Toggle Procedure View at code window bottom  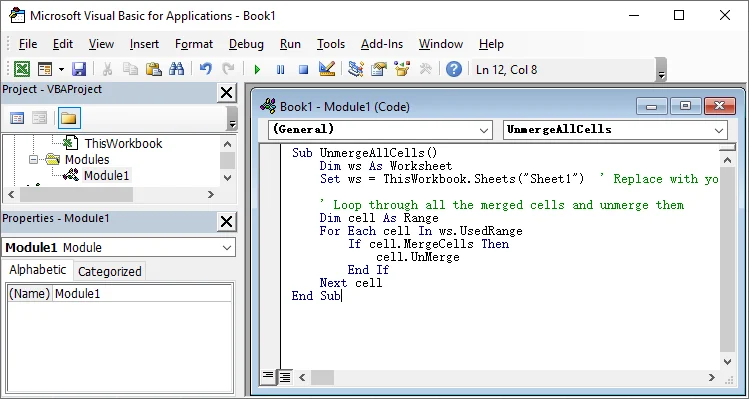pyautogui.click(x=268, y=377)
